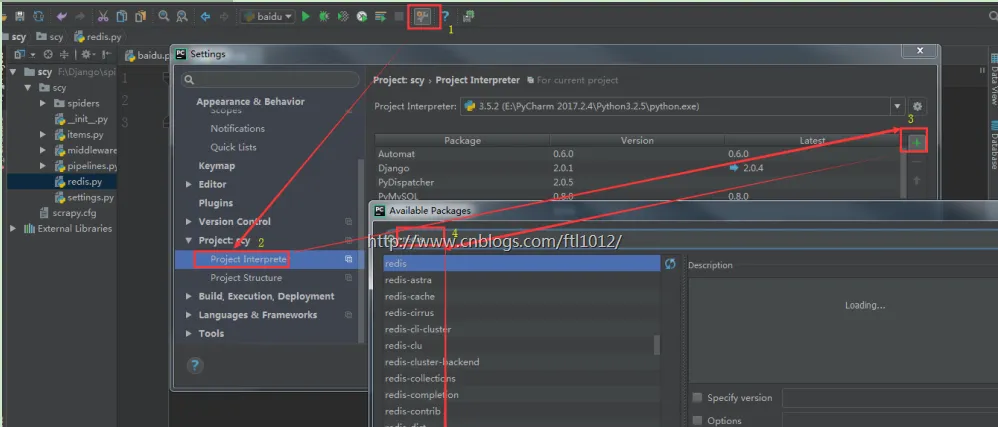Screen dimensions: 998x427
Task: Click the Replace magnifier icon
Action: 182,17
